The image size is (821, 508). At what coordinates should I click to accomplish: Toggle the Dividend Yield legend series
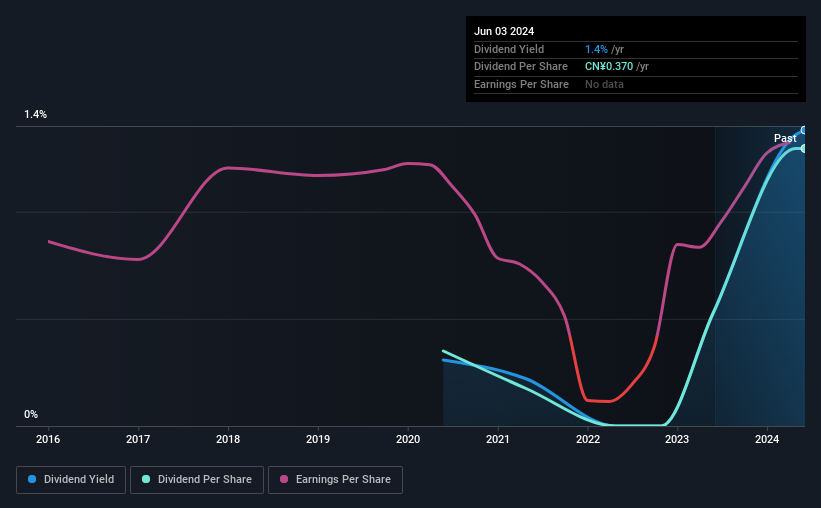(71, 480)
